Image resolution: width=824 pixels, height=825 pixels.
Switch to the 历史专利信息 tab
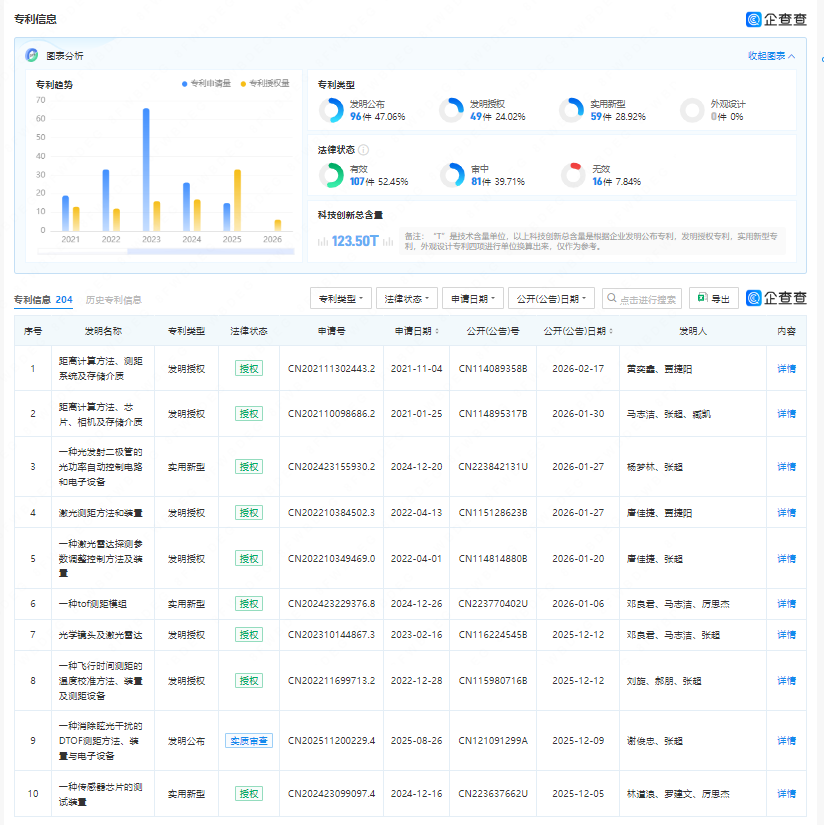pos(113,300)
